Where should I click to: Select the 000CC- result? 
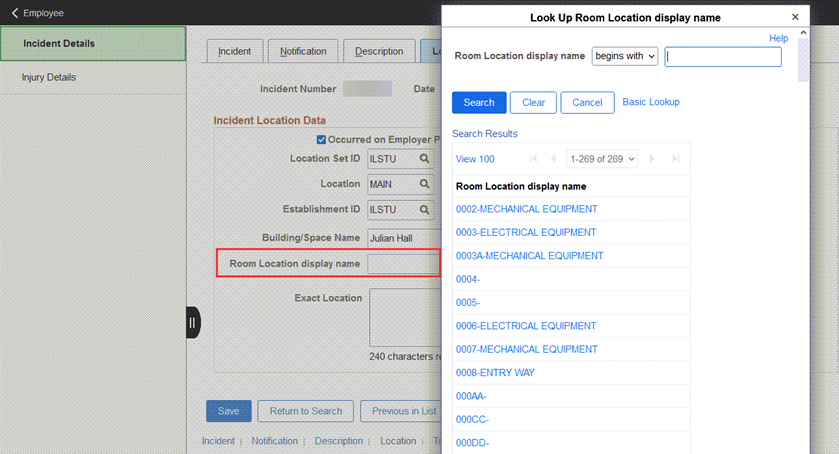[472, 419]
